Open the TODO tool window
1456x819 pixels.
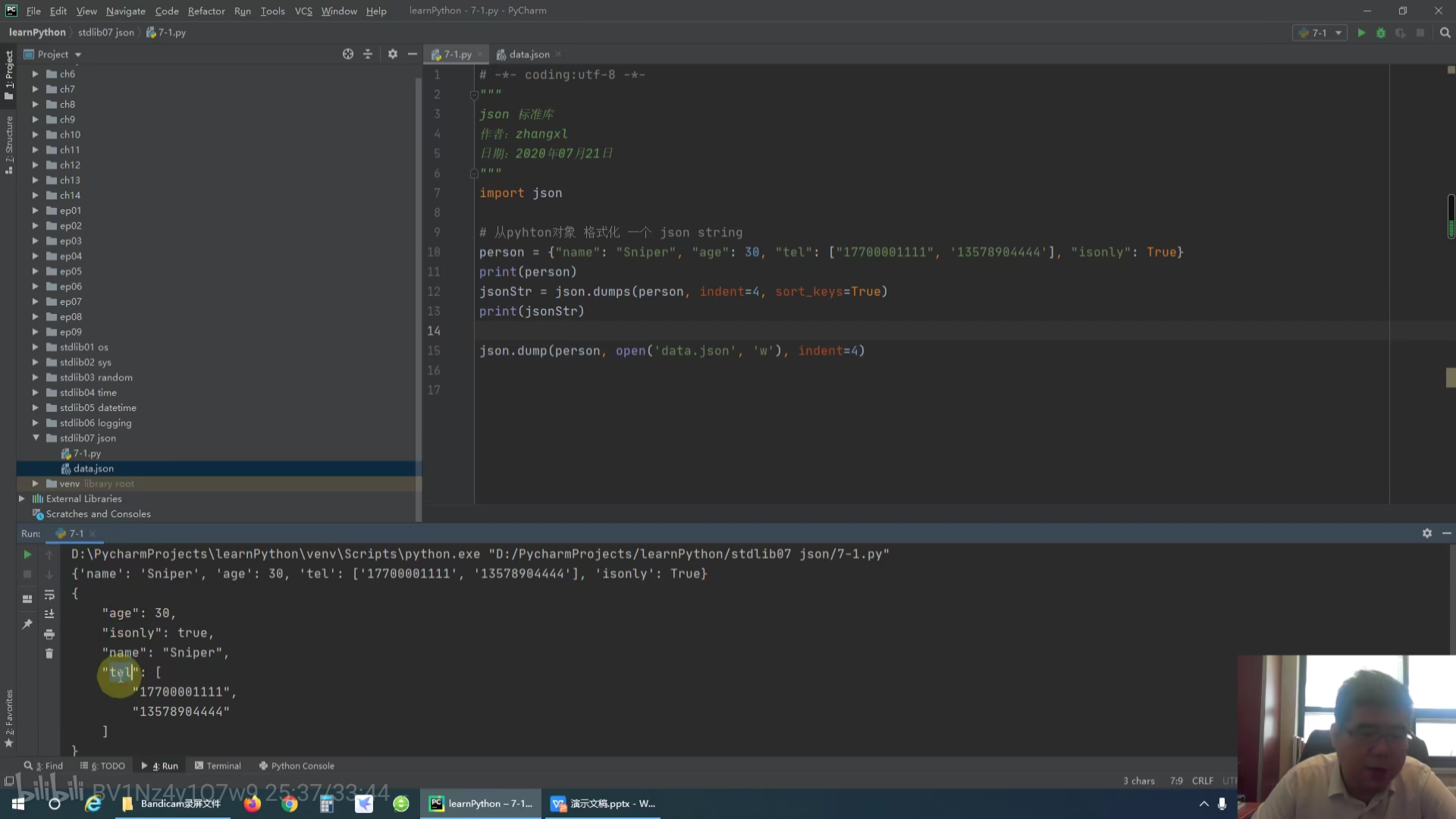tap(103, 766)
